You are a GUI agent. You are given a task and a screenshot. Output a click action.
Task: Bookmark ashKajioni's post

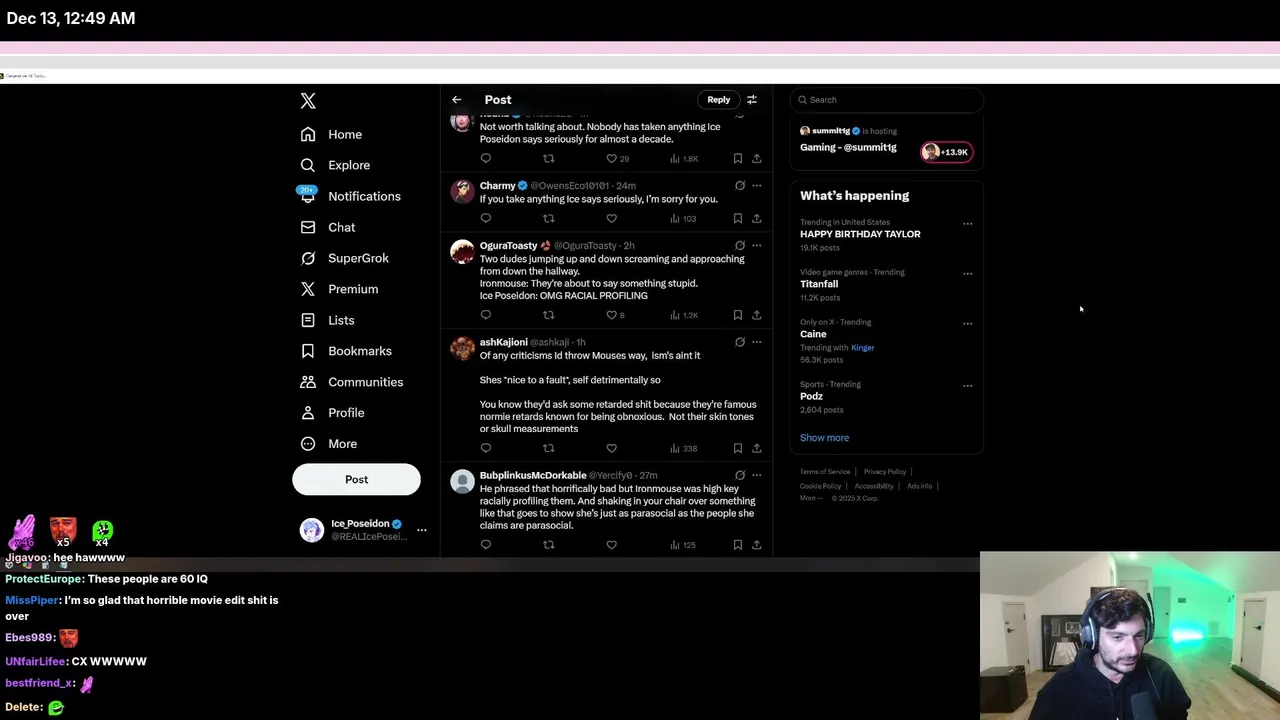point(738,448)
